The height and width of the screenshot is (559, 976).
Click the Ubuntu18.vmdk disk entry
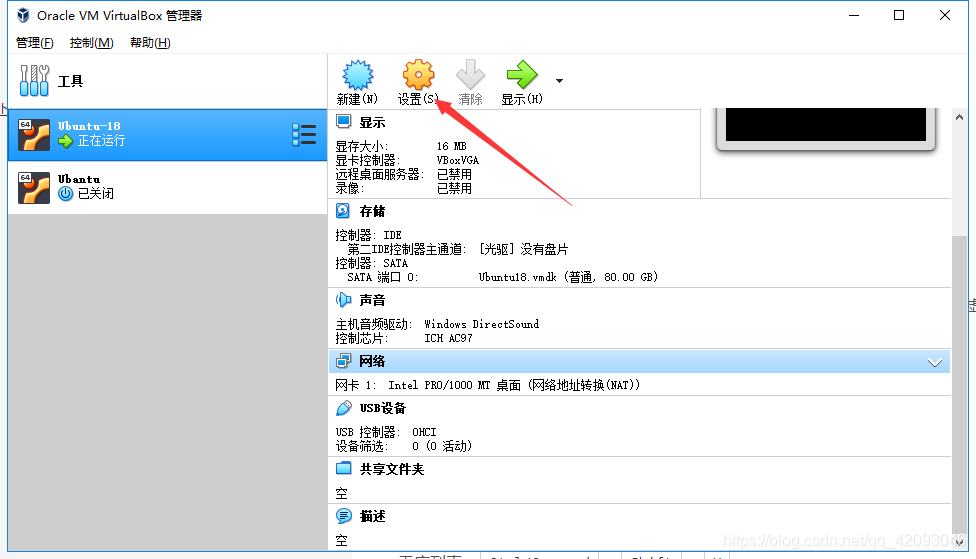click(568, 277)
